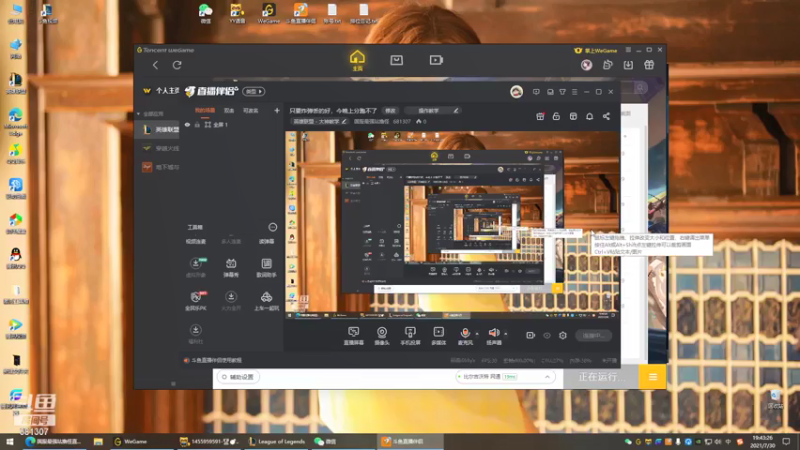Open 福利社 tool
Image resolution: width=800 pixels, height=450 pixels.
pos(196,334)
